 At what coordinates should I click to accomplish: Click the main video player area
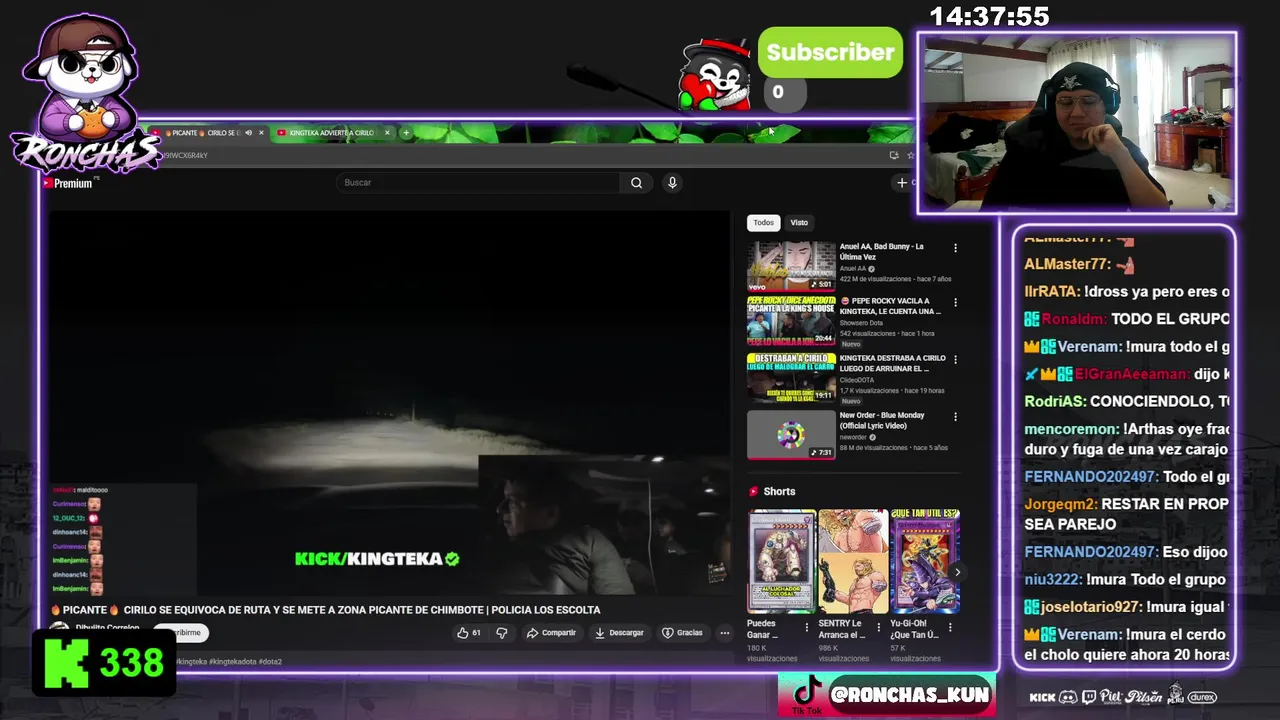click(390, 403)
